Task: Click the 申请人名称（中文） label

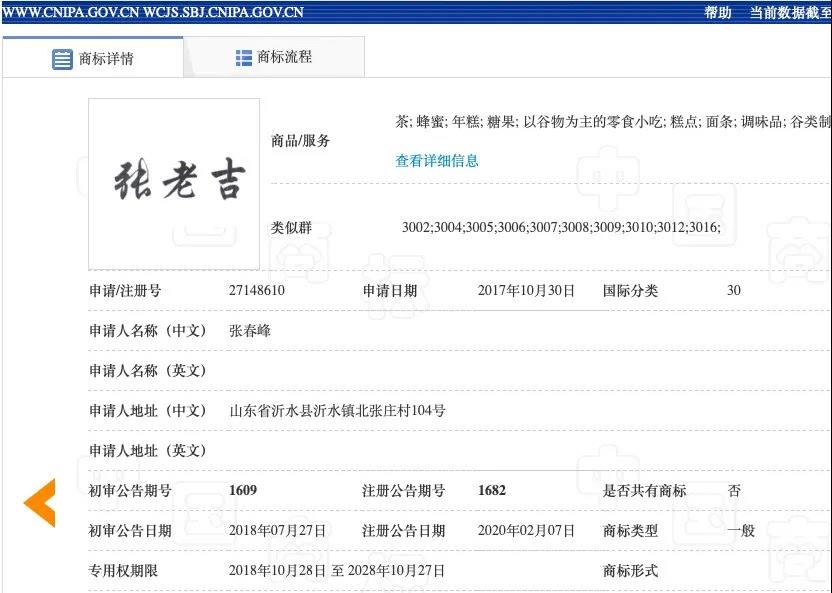Action: click(x=147, y=331)
